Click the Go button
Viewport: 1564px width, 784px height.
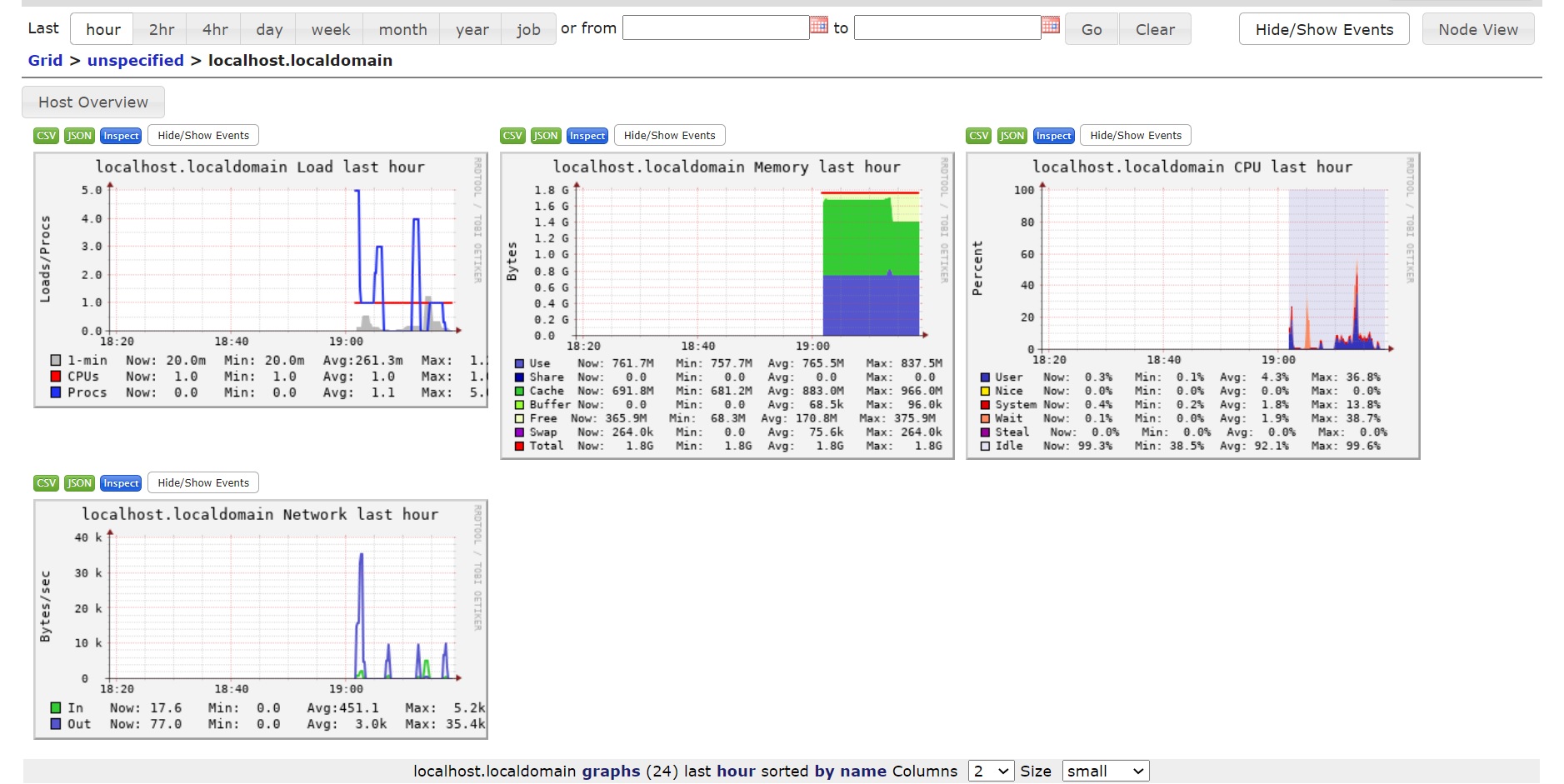click(x=1092, y=29)
